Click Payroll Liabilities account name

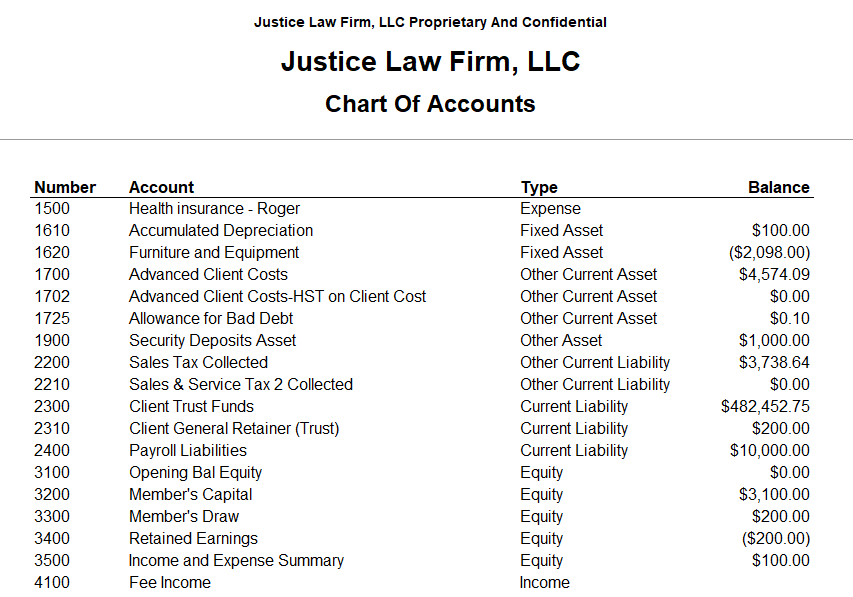[188, 451]
